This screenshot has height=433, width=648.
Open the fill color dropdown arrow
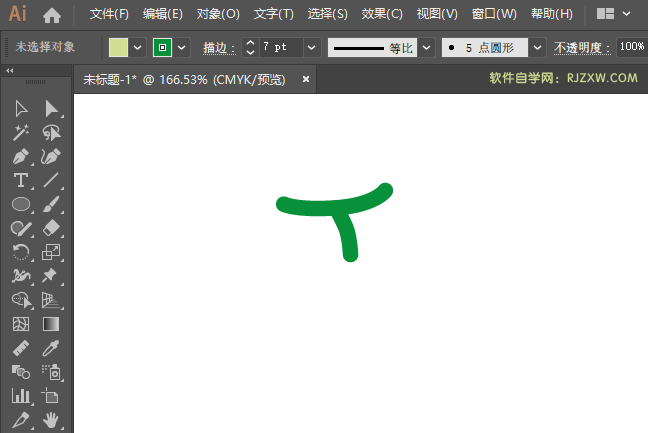point(138,48)
